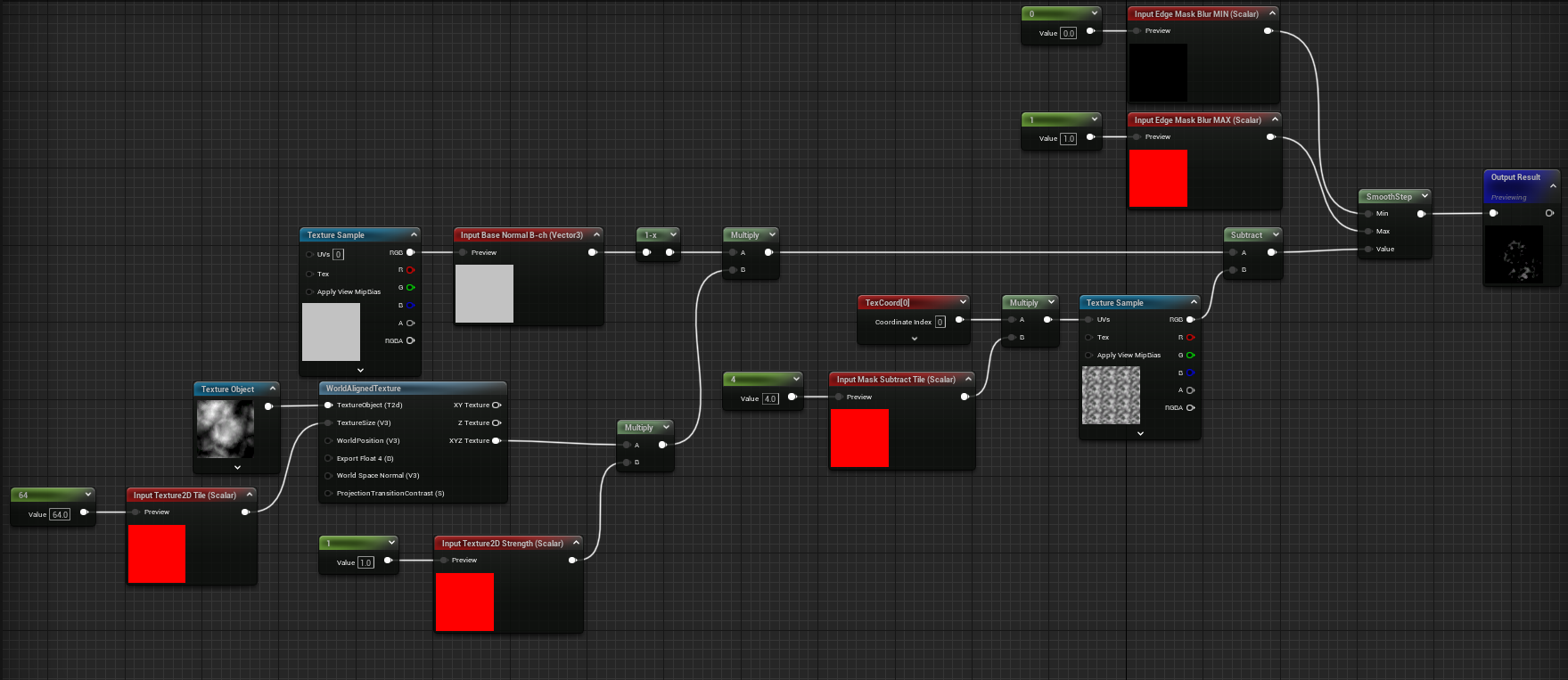Click the Subtract node's B input pin
1568x680 pixels.
pos(1233,270)
